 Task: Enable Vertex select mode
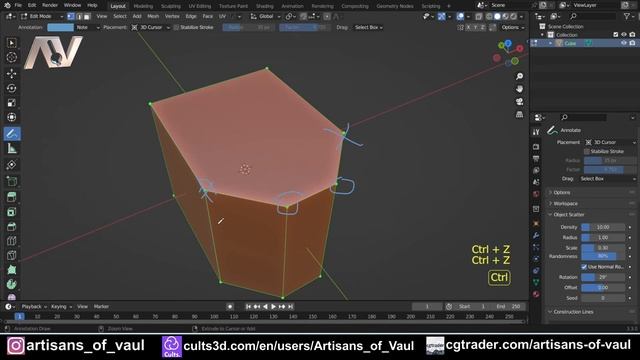coord(71,16)
